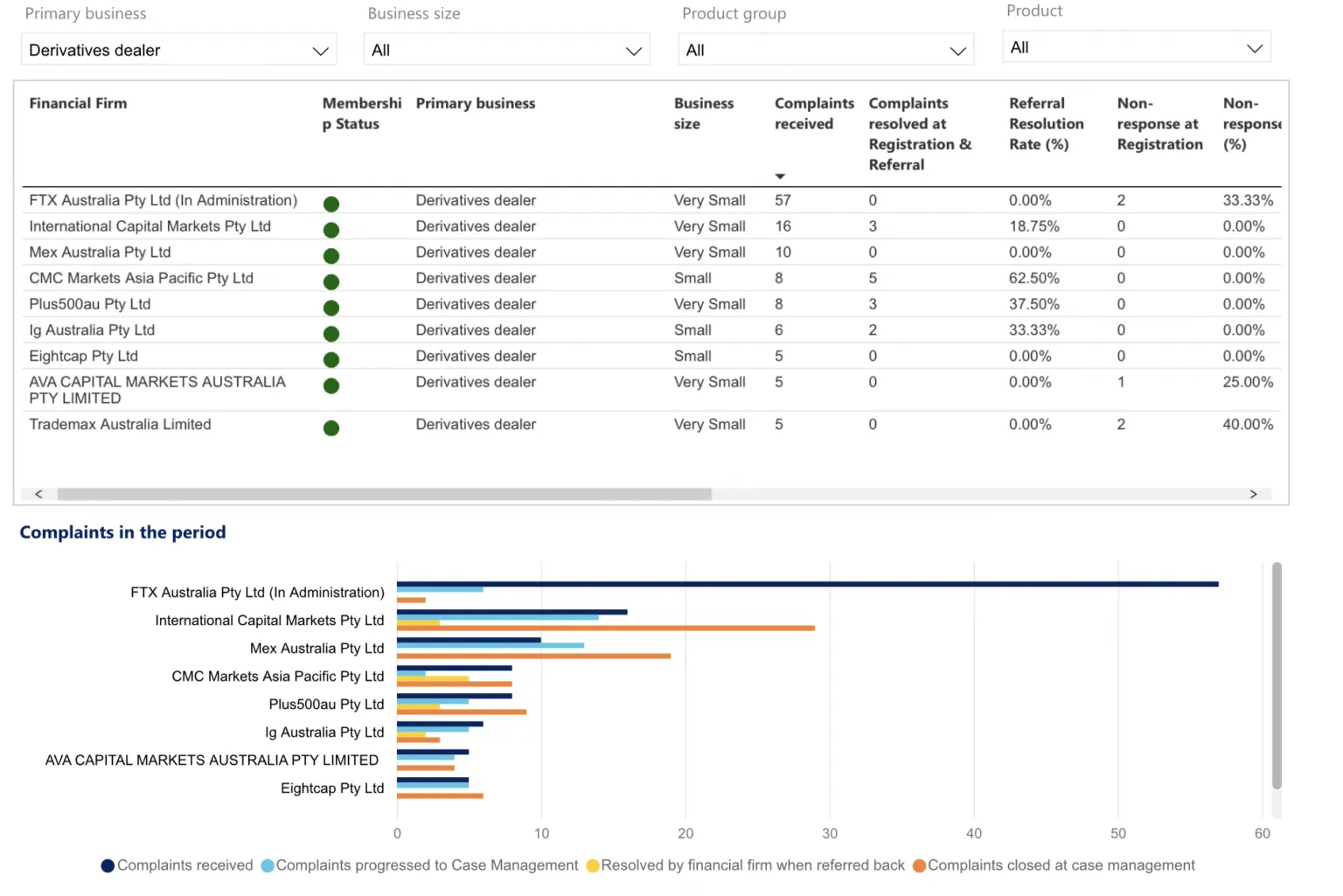The image size is (1343, 896).
Task: Click FTX Australia label on chart axis
Action: tap(257, 593)
